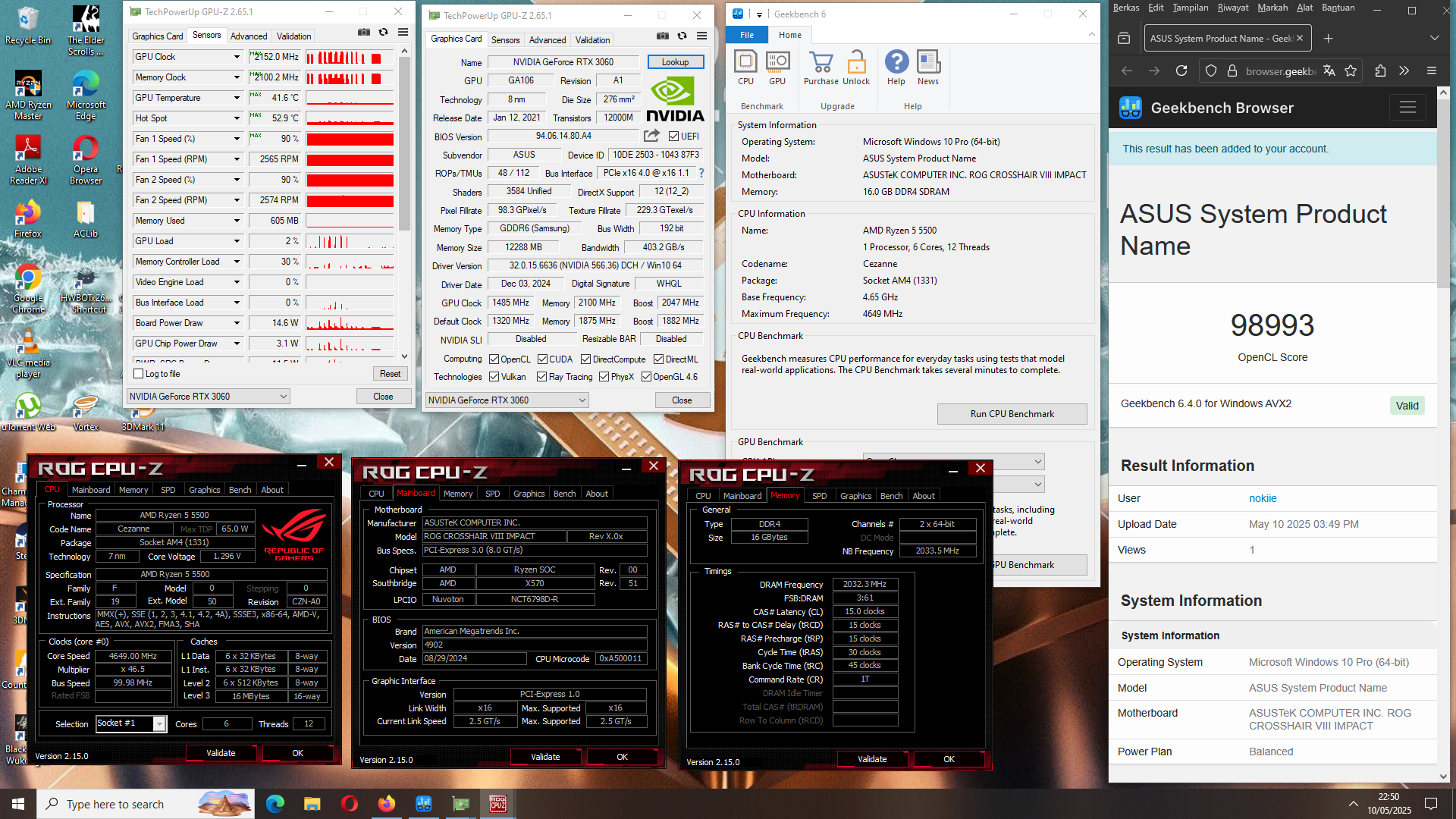Image resolution: width=1456 pixels, height=819 pixels.
Task: Open Adobe Reader XI desktop icon
Action: click(x=28, y=160)
